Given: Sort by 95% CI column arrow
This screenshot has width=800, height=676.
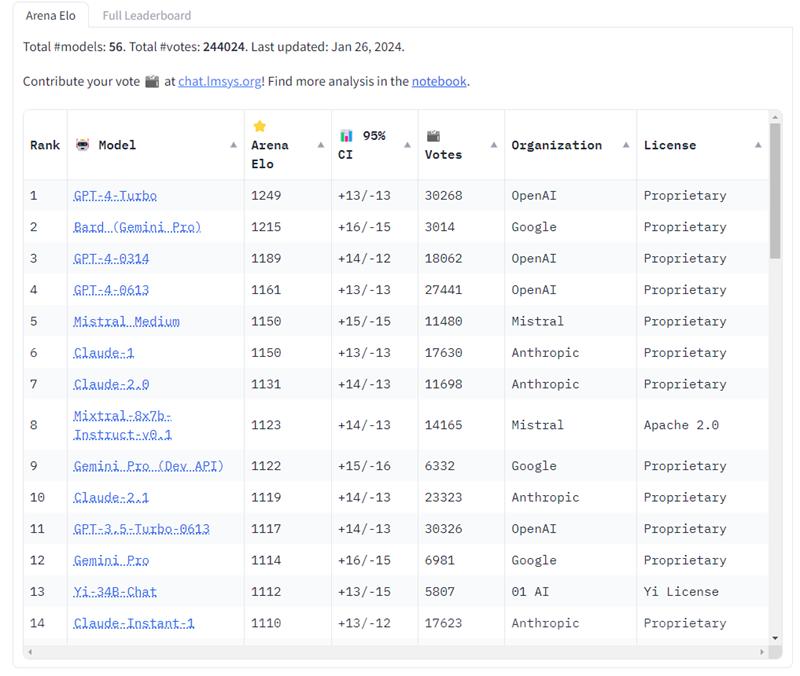Looking at the screenshot, I should (x=407, y=145).
